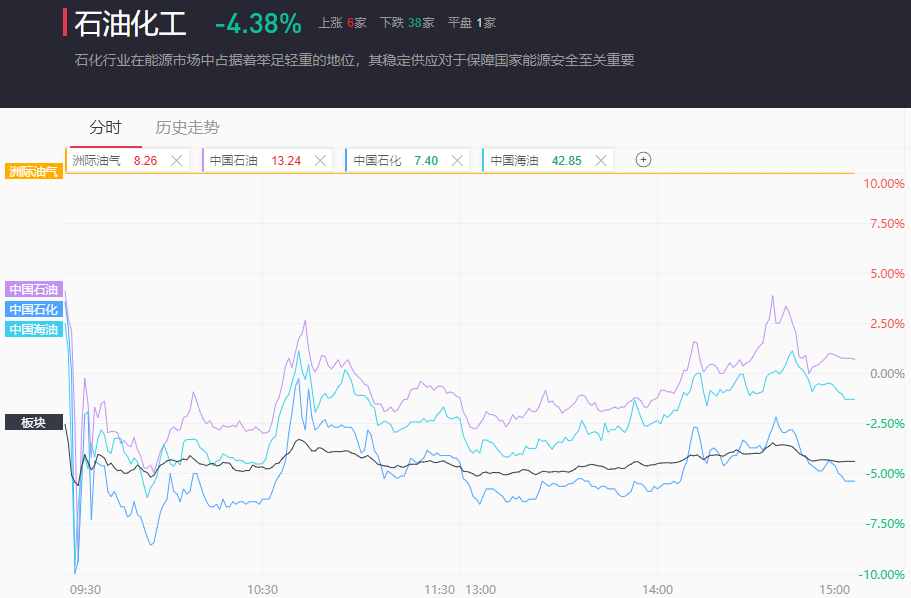Remove 洲际油气 from the comparison chips

click(x=176, y=160)
